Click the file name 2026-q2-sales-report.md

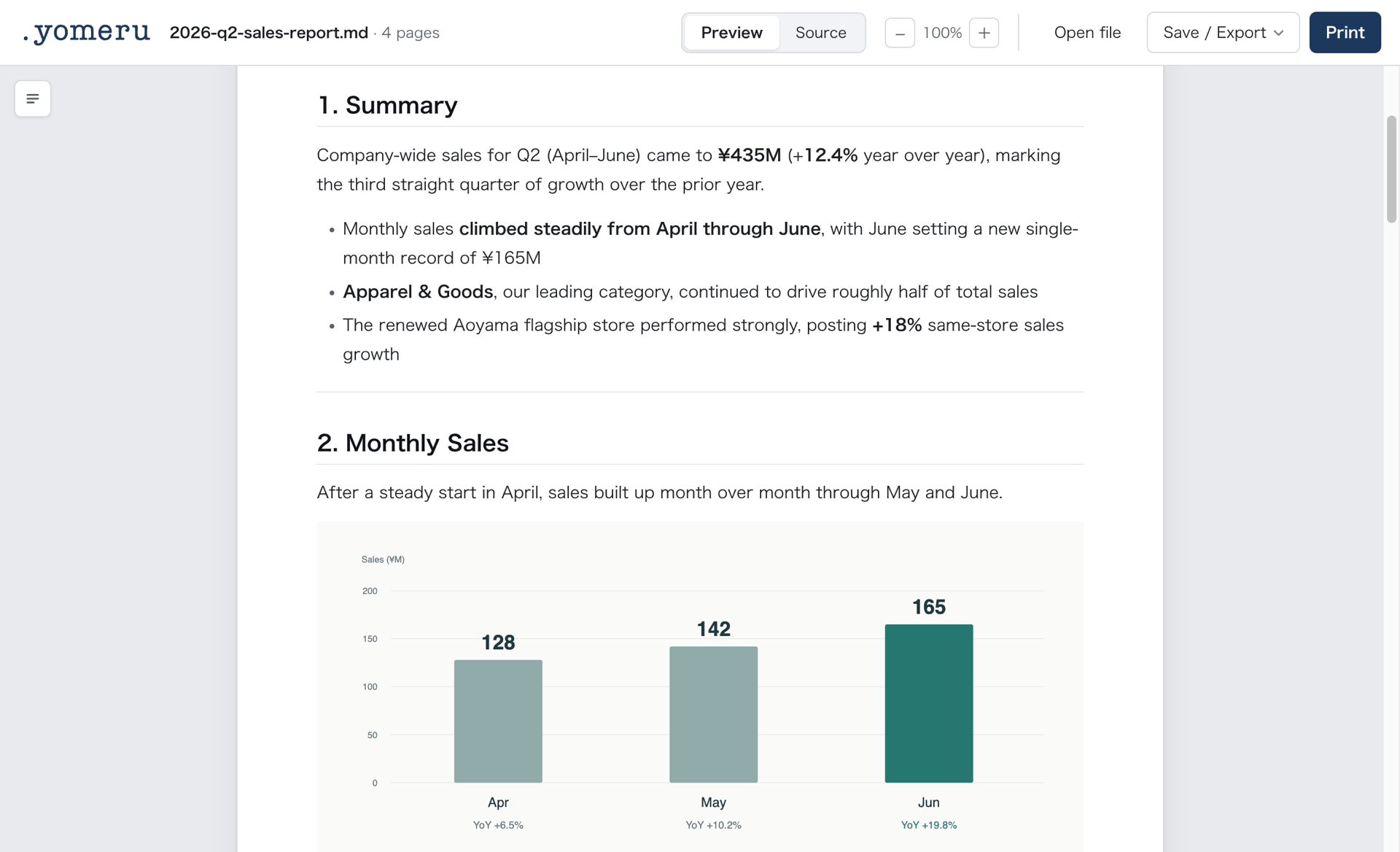tap(269, 33)
